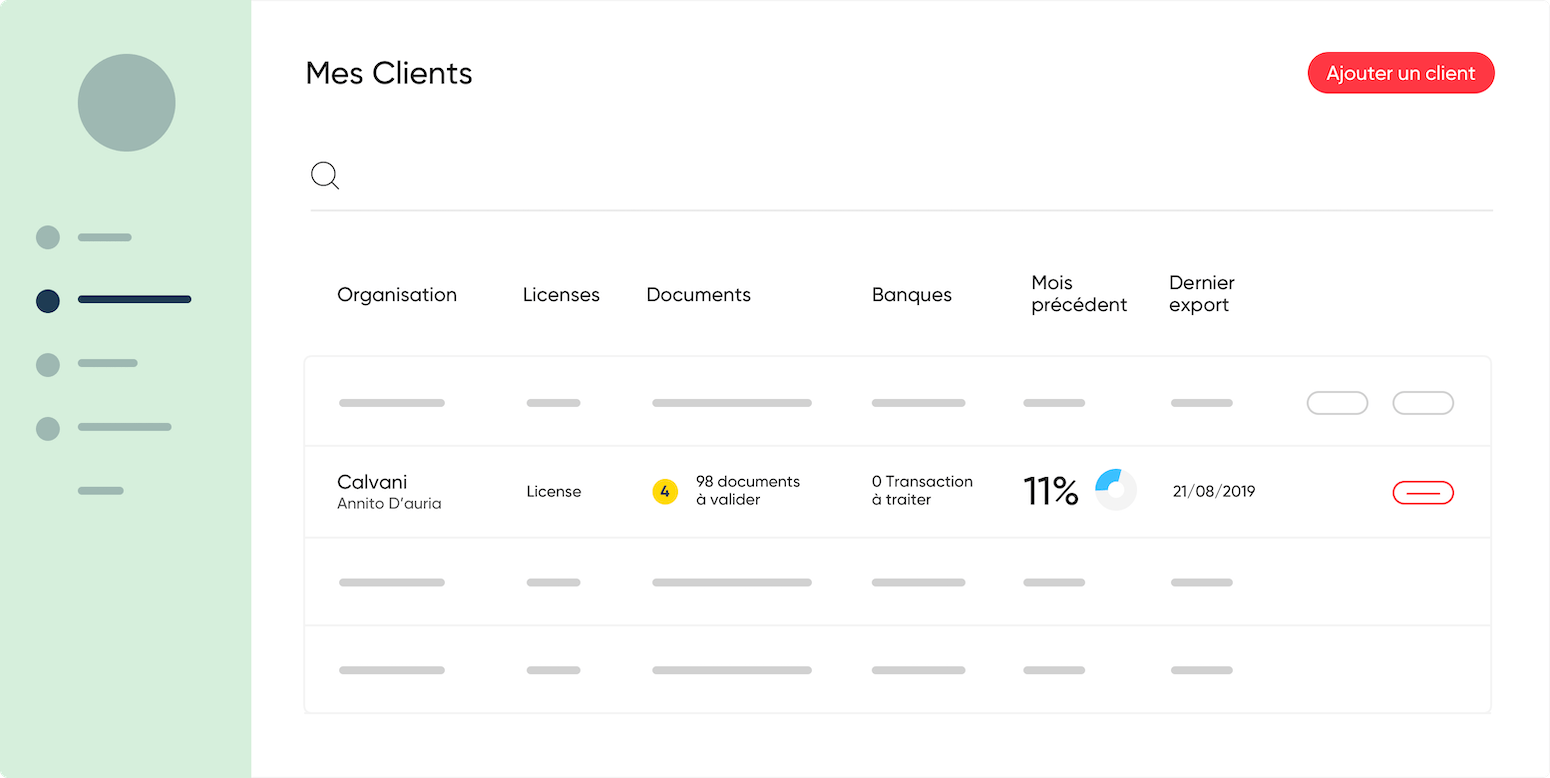The height and width of the screenshot is (778, 1550).
Task: Select the last sidebar item without dot
Action: tap(101, 490)
